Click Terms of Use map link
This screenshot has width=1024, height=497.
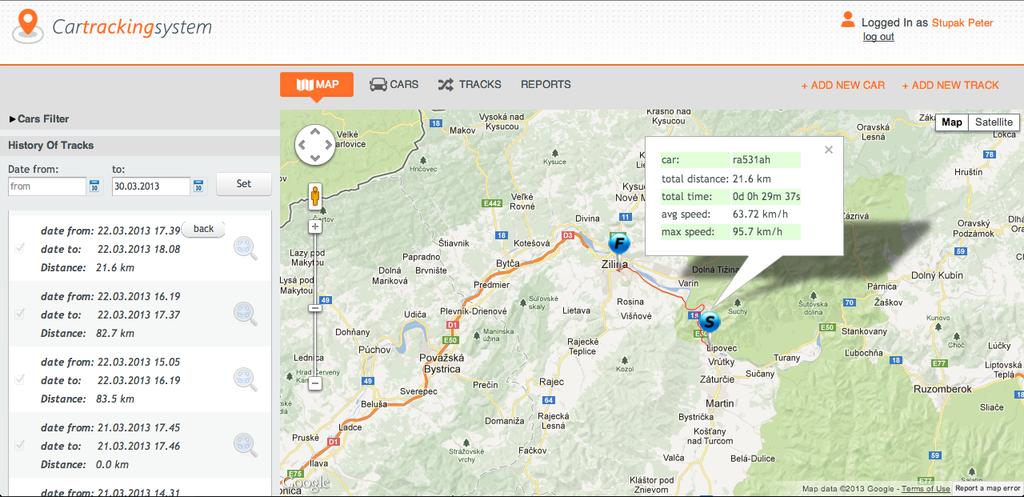[927, 489]
